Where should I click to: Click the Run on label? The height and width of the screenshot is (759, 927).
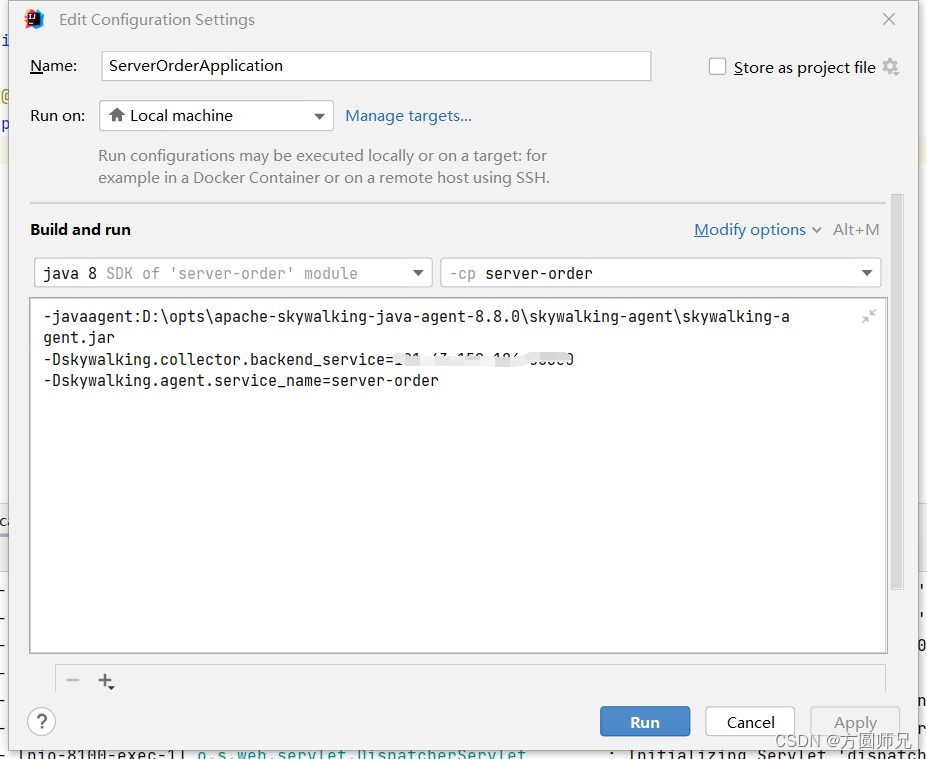click(x=57, y=115)
